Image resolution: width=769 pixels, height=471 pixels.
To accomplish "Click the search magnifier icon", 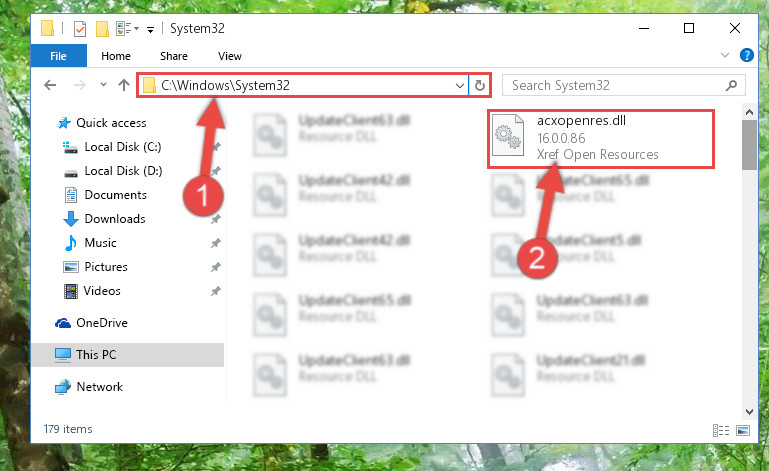I will (731, 85).
